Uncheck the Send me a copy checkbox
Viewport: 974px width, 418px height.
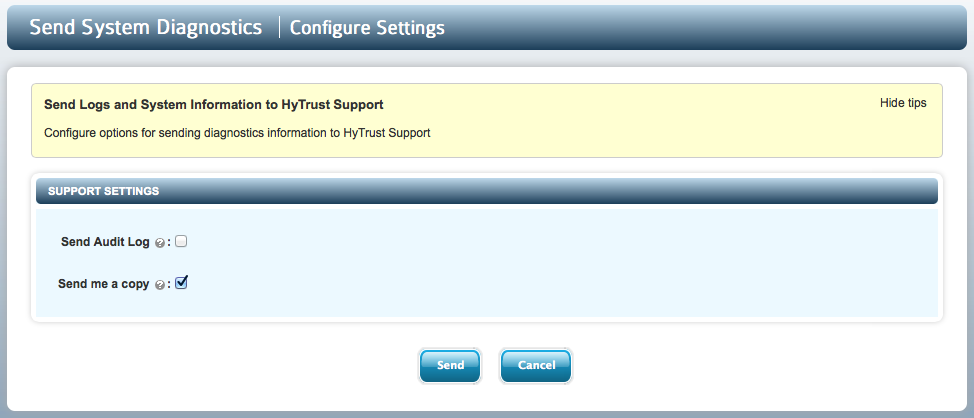click(181, 283)
